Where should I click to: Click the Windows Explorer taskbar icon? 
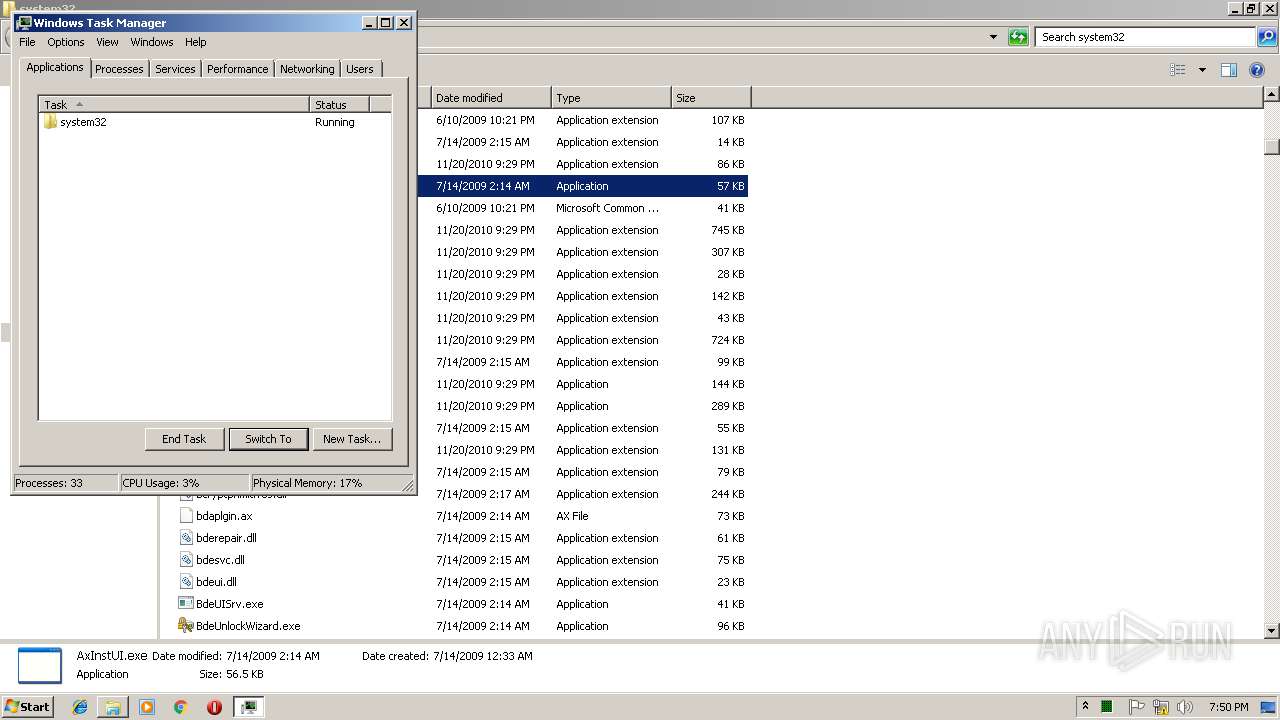pyautogui.click(x=113, y=707)
